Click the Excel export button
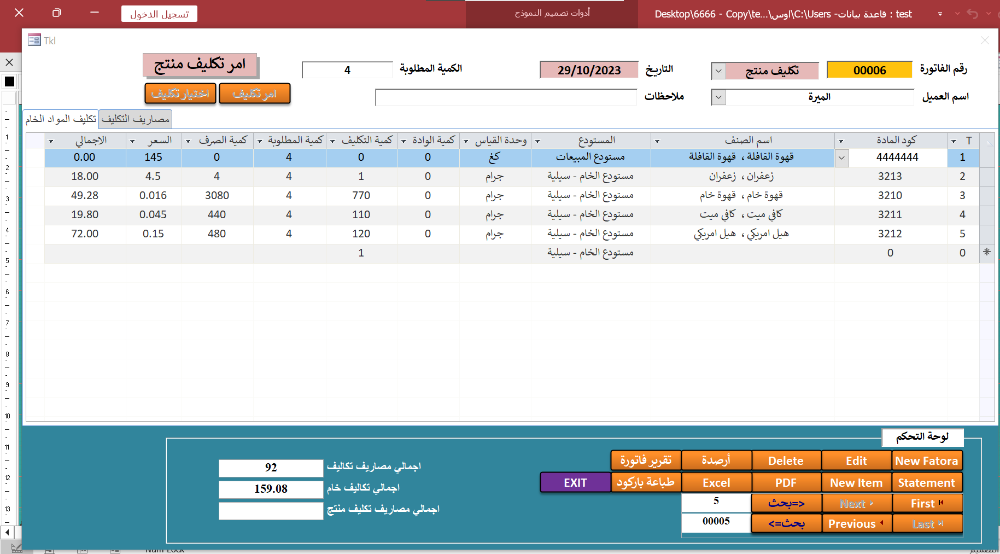1000x554 pixels. click(x=716, y=483)
